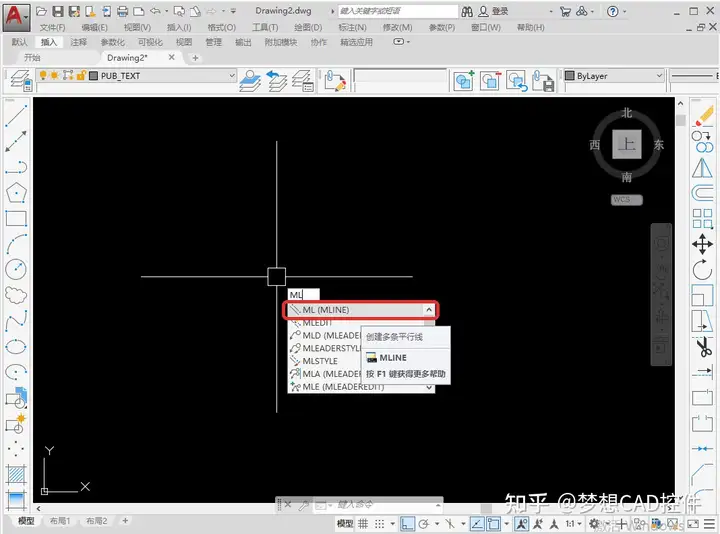The height and width of the screenshot is (534, 720).
Task: Click the Search binoculars icon
Action: coord(467,11)
